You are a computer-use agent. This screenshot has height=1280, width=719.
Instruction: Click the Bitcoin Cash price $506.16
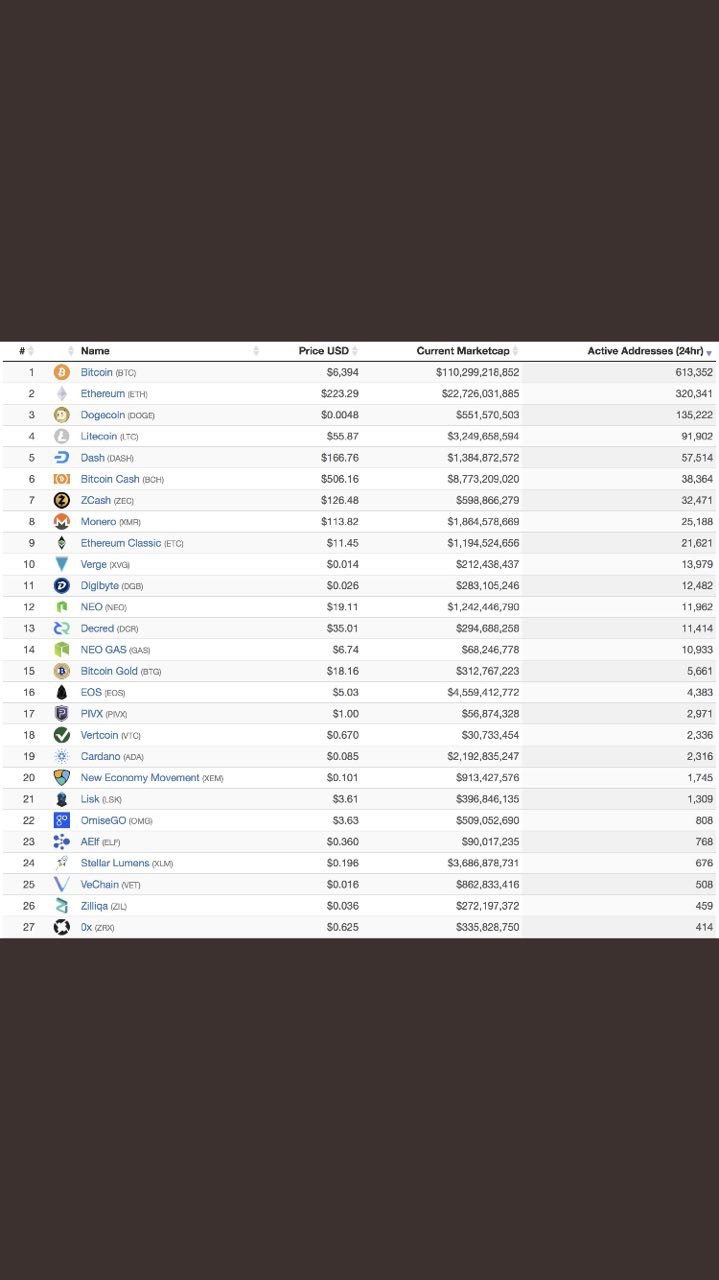(339, 479)
